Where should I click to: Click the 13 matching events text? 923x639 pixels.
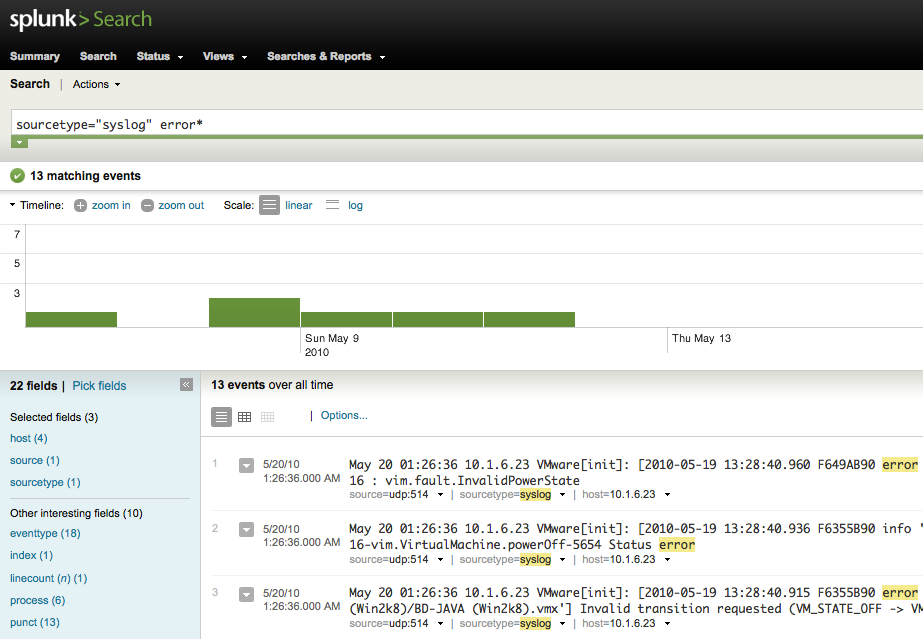[x=85, y=176]
